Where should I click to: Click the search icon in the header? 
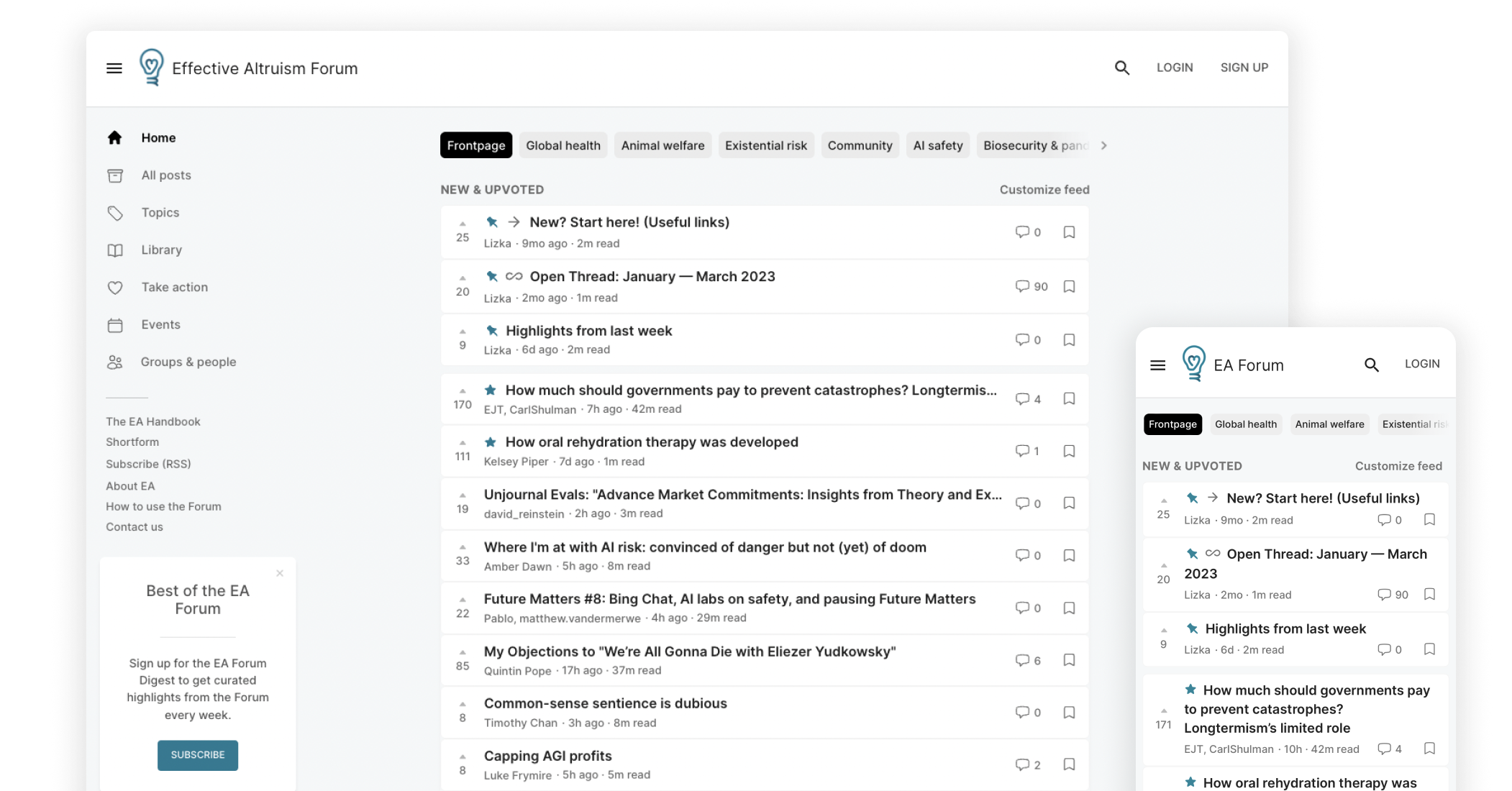tap(1121, 68)
